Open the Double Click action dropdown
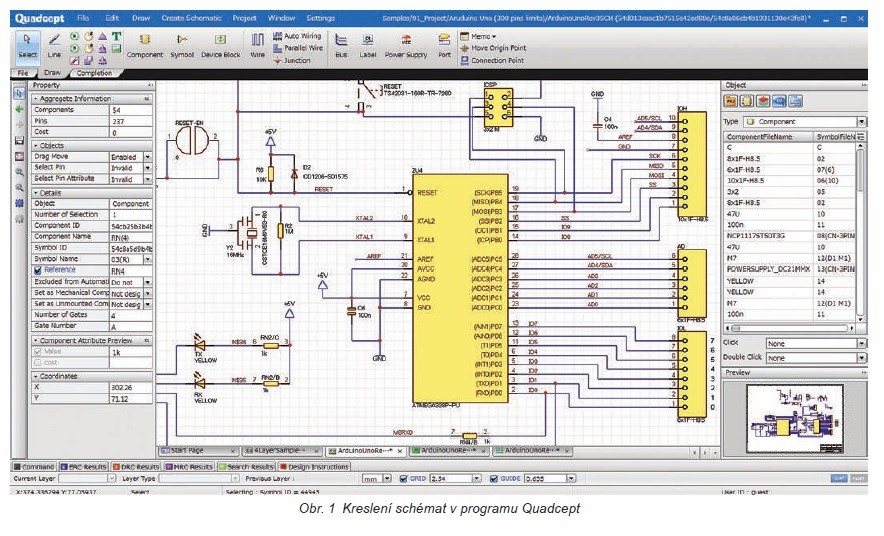The width and height of the screenshot is (884, 536). 861,358
